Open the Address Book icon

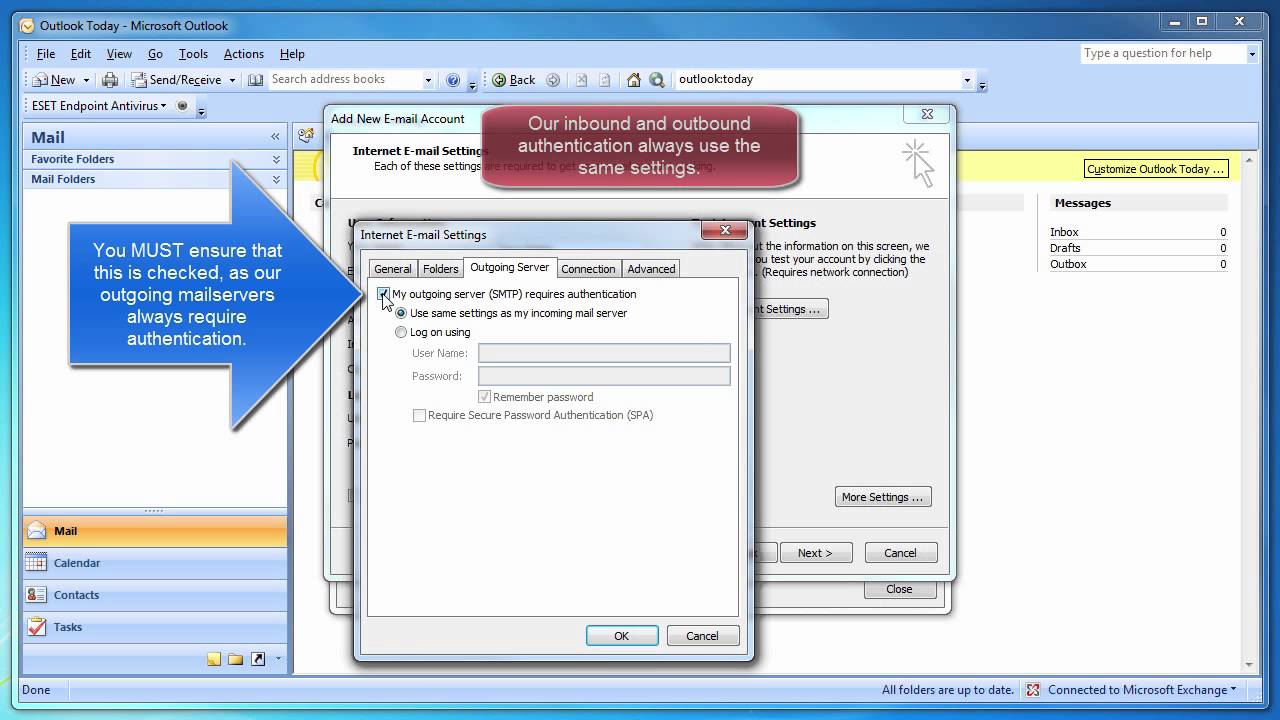(x=255, y=80)
